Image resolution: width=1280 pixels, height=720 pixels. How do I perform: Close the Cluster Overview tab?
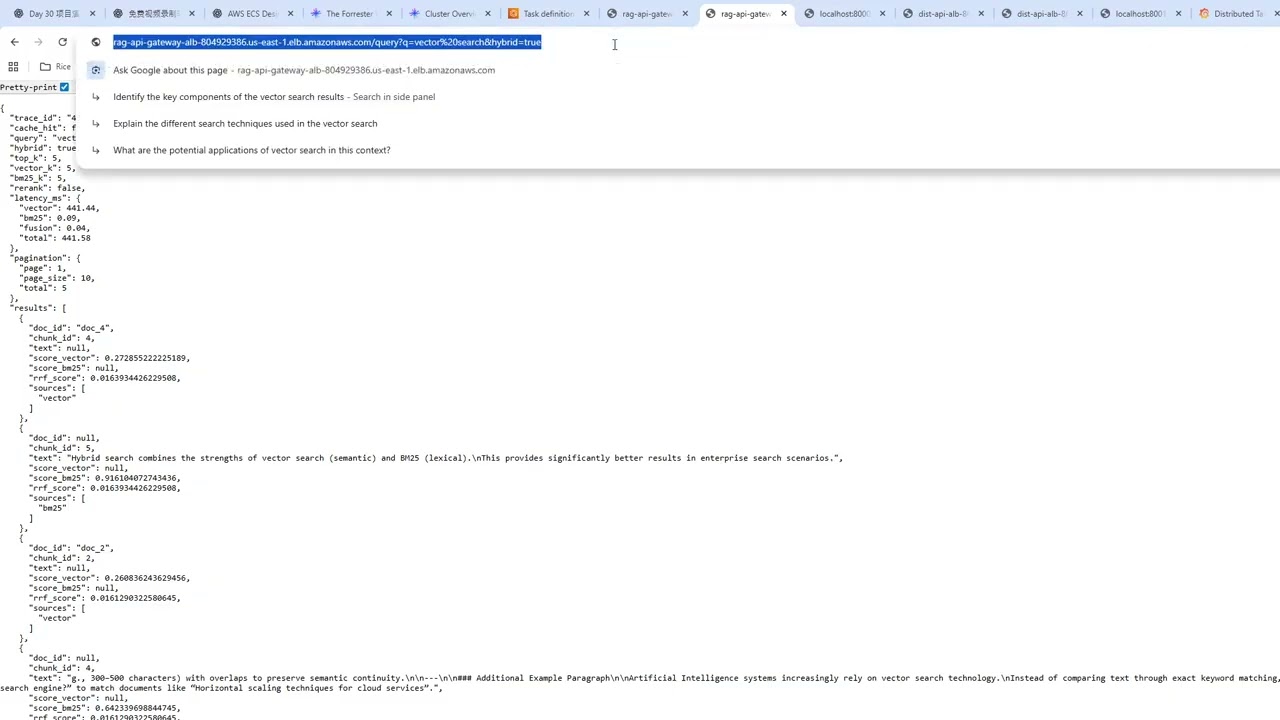488,14
